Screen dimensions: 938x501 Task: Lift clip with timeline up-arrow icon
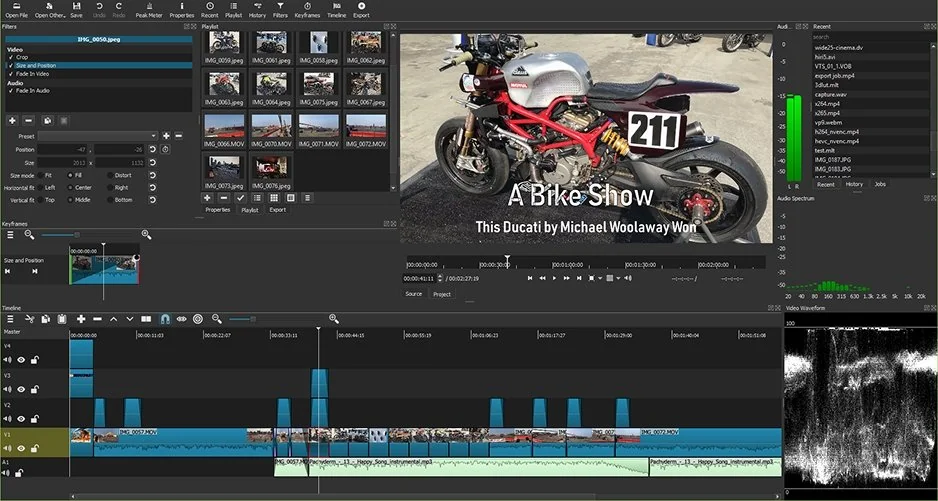click(x=114, y=319)
